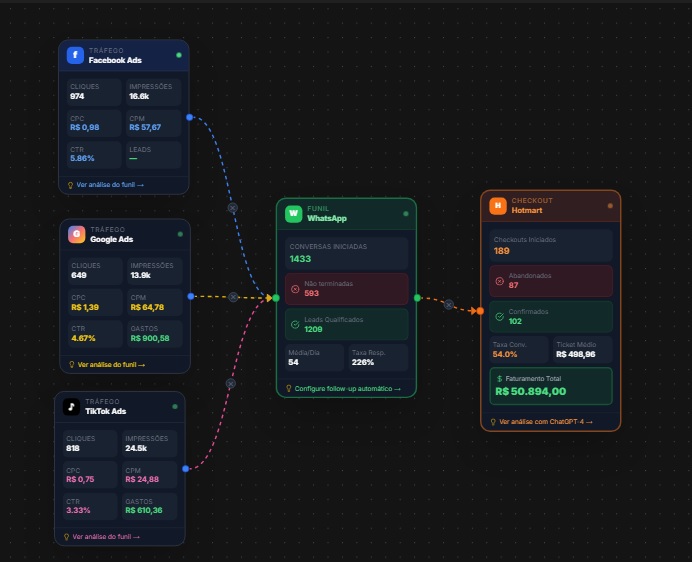Click WhatsApp Média/Dia value 54
Screen dimensions: 692x562
293,362
